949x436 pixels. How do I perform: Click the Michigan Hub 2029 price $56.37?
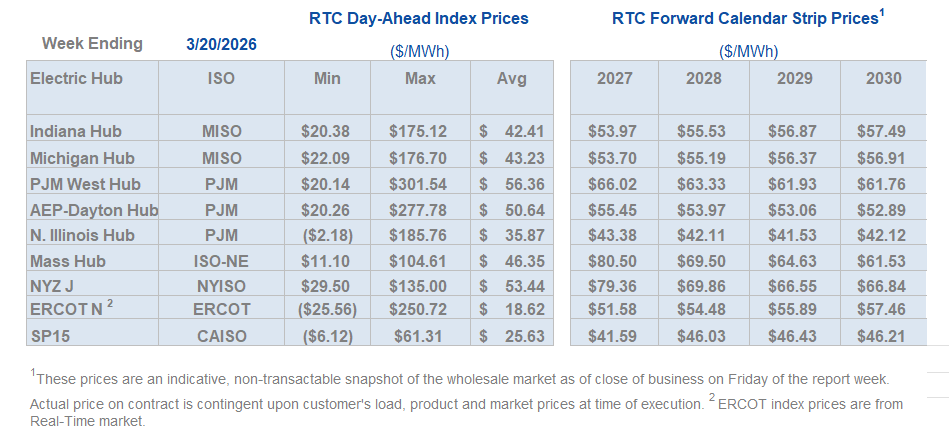795,158
